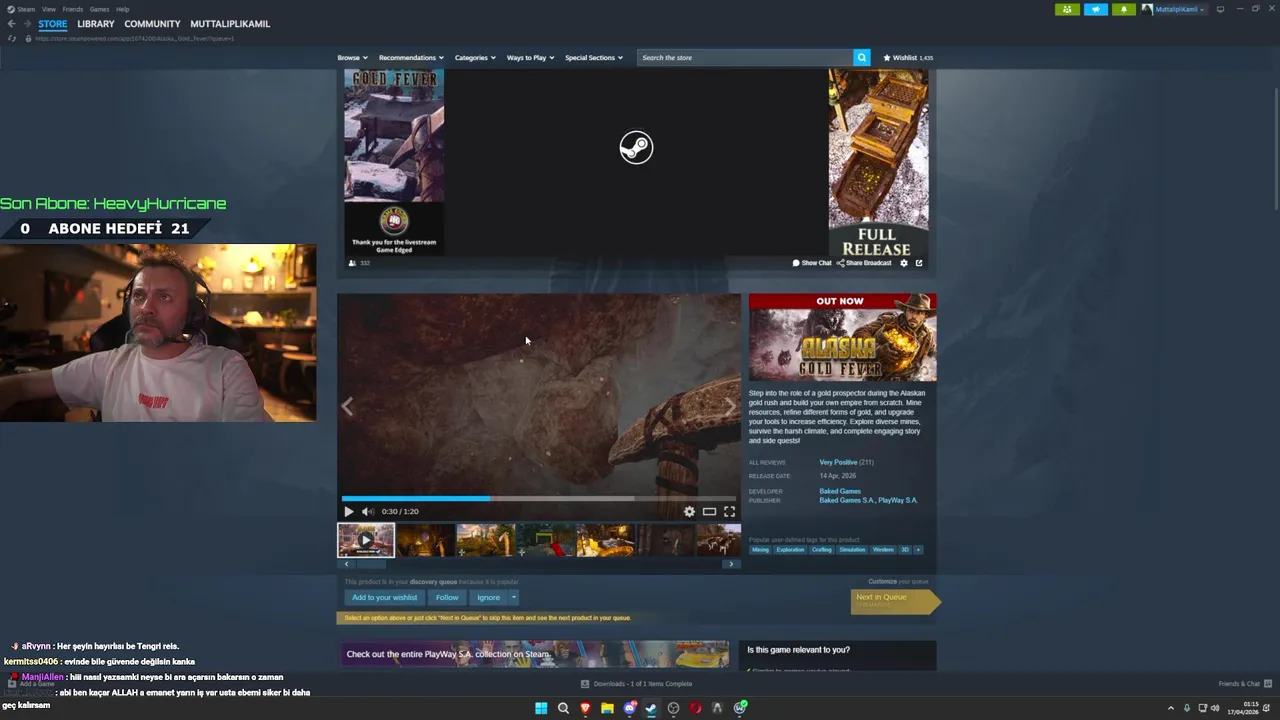
Task: Toggle theater mode on trailer
Action: pyautogui.click(x=709, y=511)
